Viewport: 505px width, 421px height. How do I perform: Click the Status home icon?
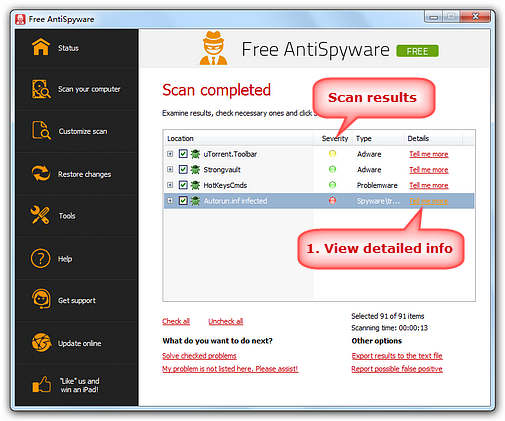tap(41, 47)
